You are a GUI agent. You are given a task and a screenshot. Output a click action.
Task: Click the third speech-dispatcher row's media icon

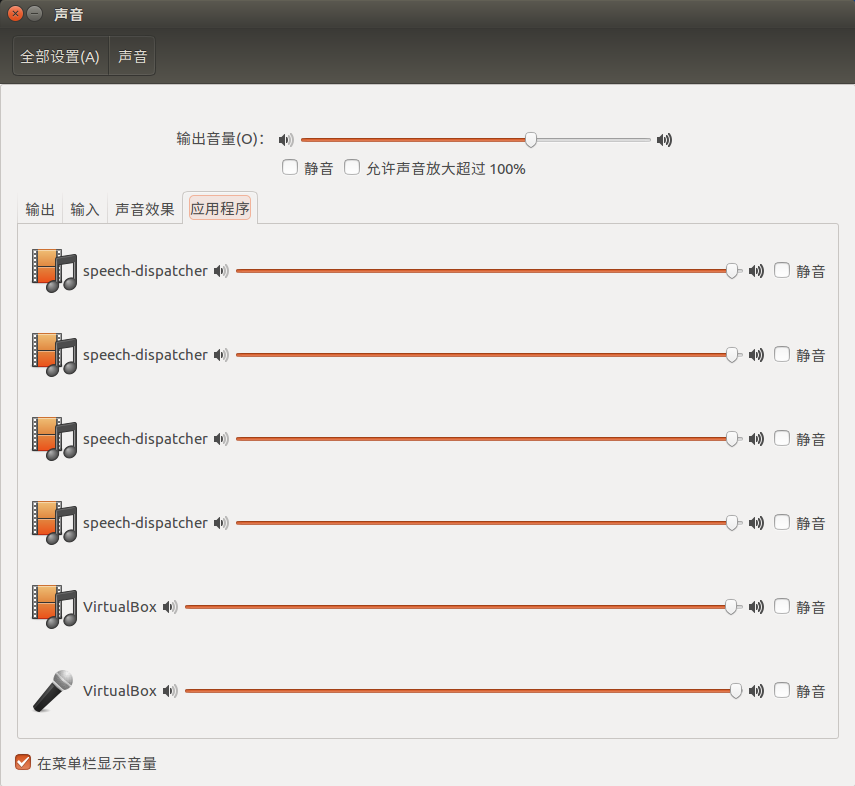coord(54,439)
